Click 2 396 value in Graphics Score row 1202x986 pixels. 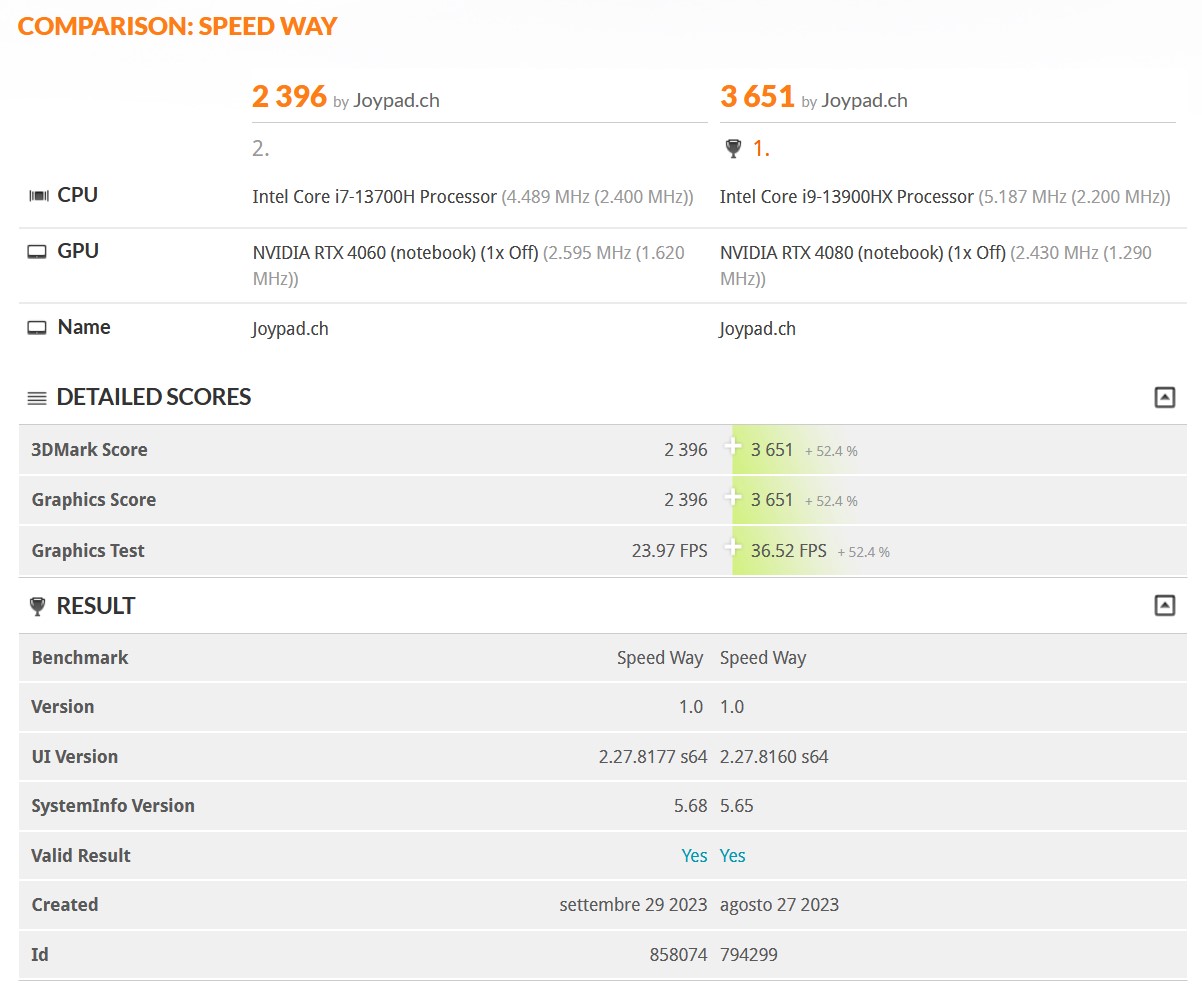686,500
